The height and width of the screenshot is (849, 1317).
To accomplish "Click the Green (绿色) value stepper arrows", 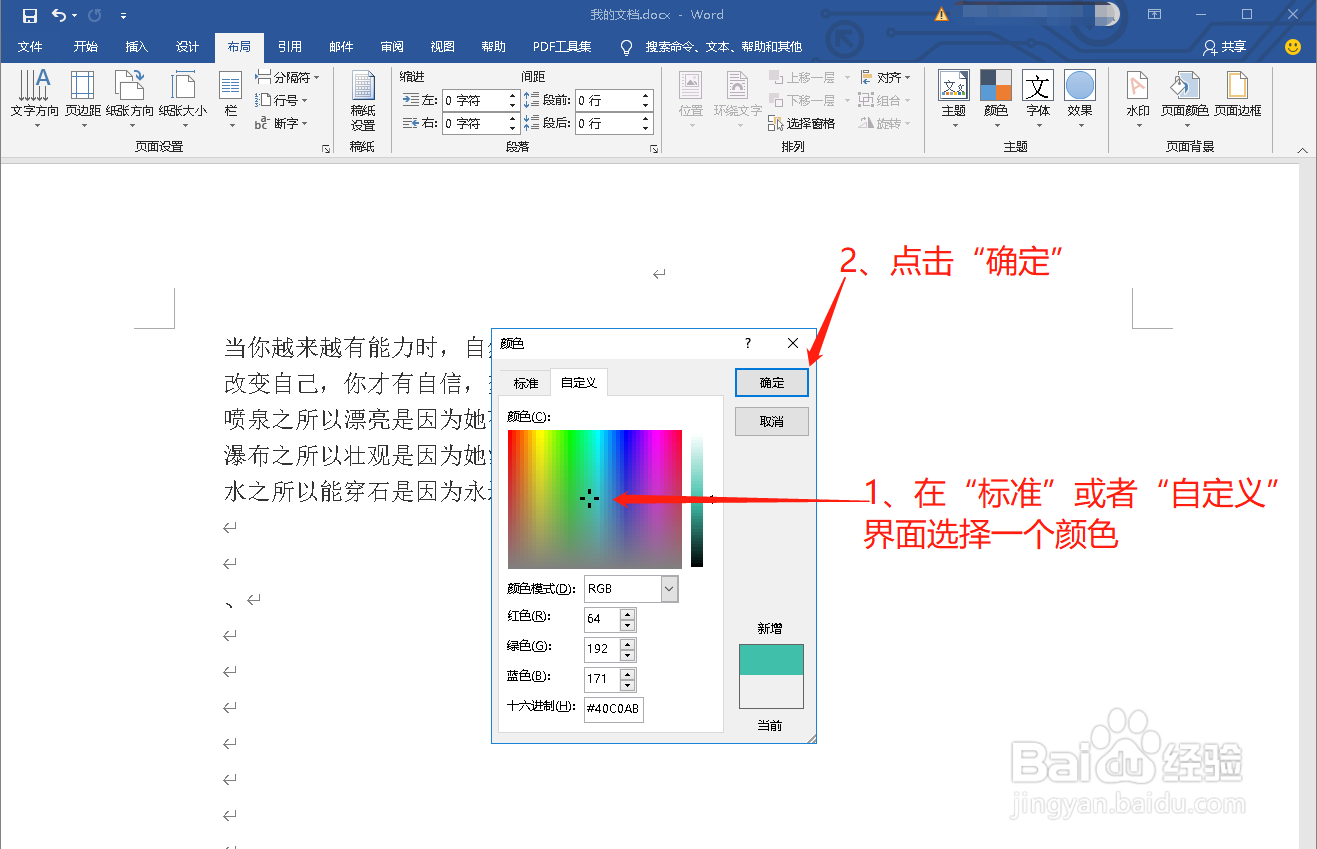I will [x=628, y=649].
